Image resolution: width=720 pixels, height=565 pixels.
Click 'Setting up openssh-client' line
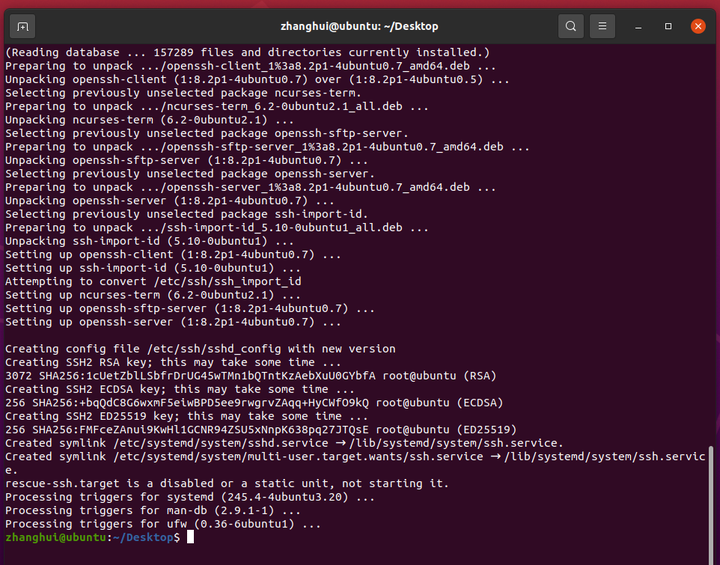click(x=173, y=254)
